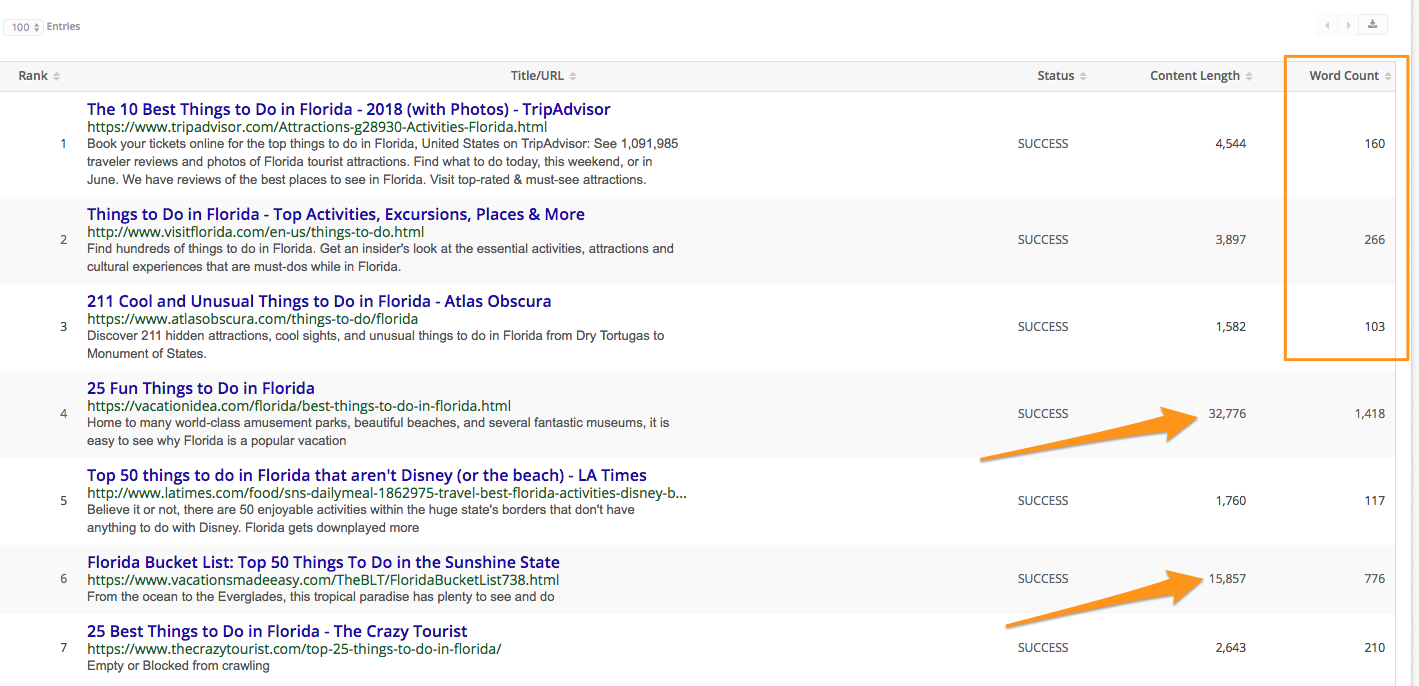Sort table by Status column
The image size is (1419, 686).
1083,77
